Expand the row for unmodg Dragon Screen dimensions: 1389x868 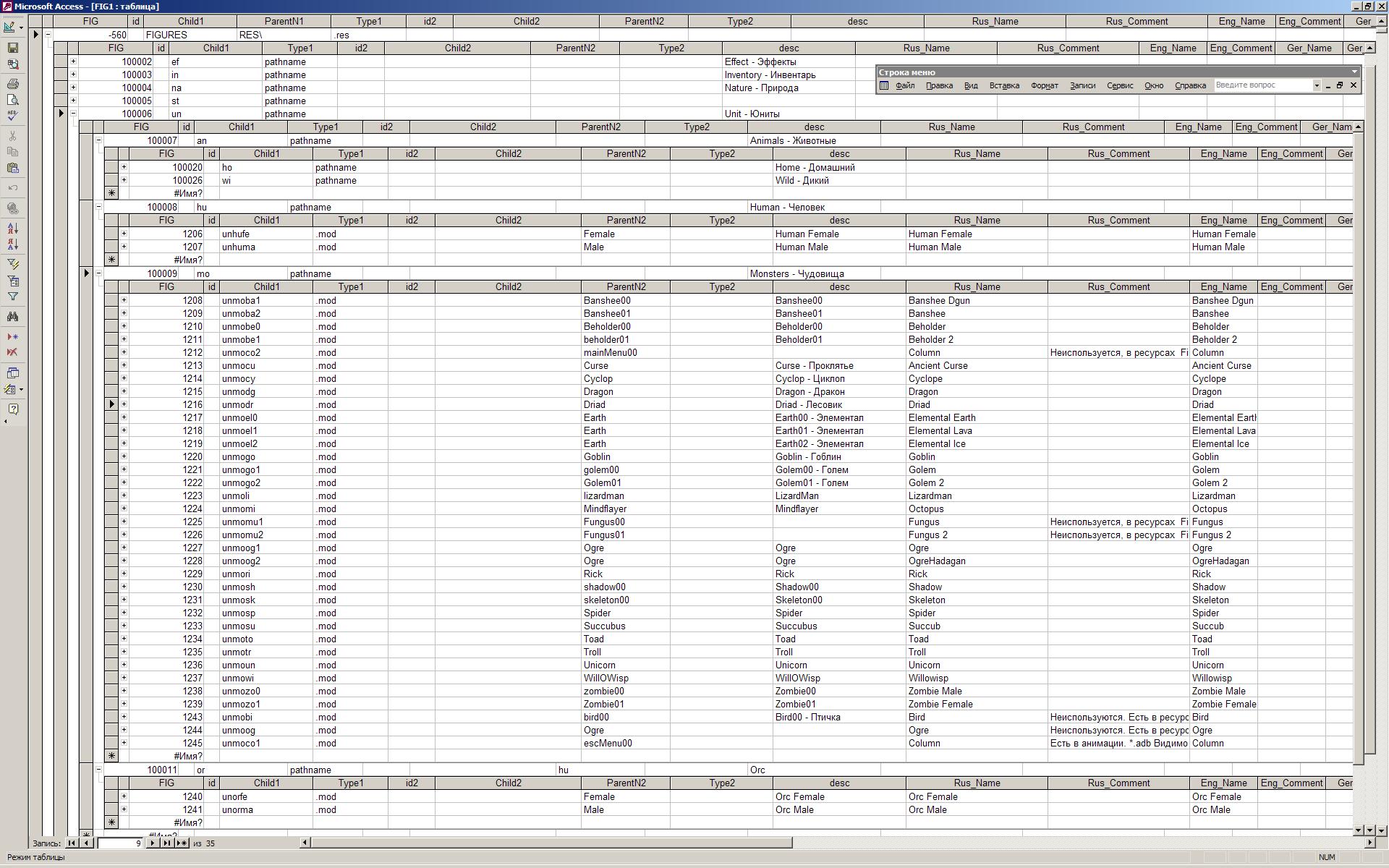pos(124,391)
